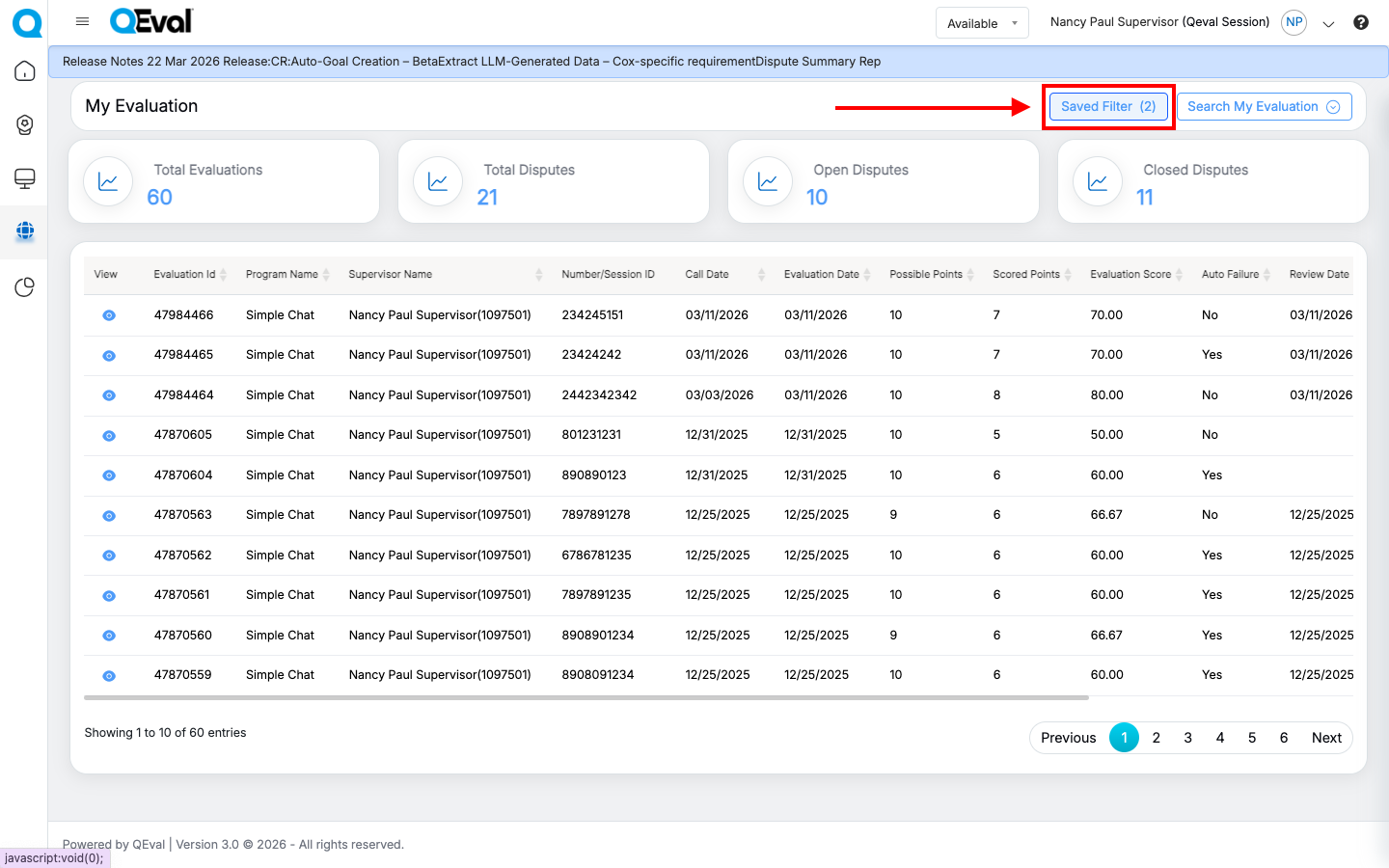
Task: Click the monitor icon in the sidebar
Action: click(x=25, y=178)
